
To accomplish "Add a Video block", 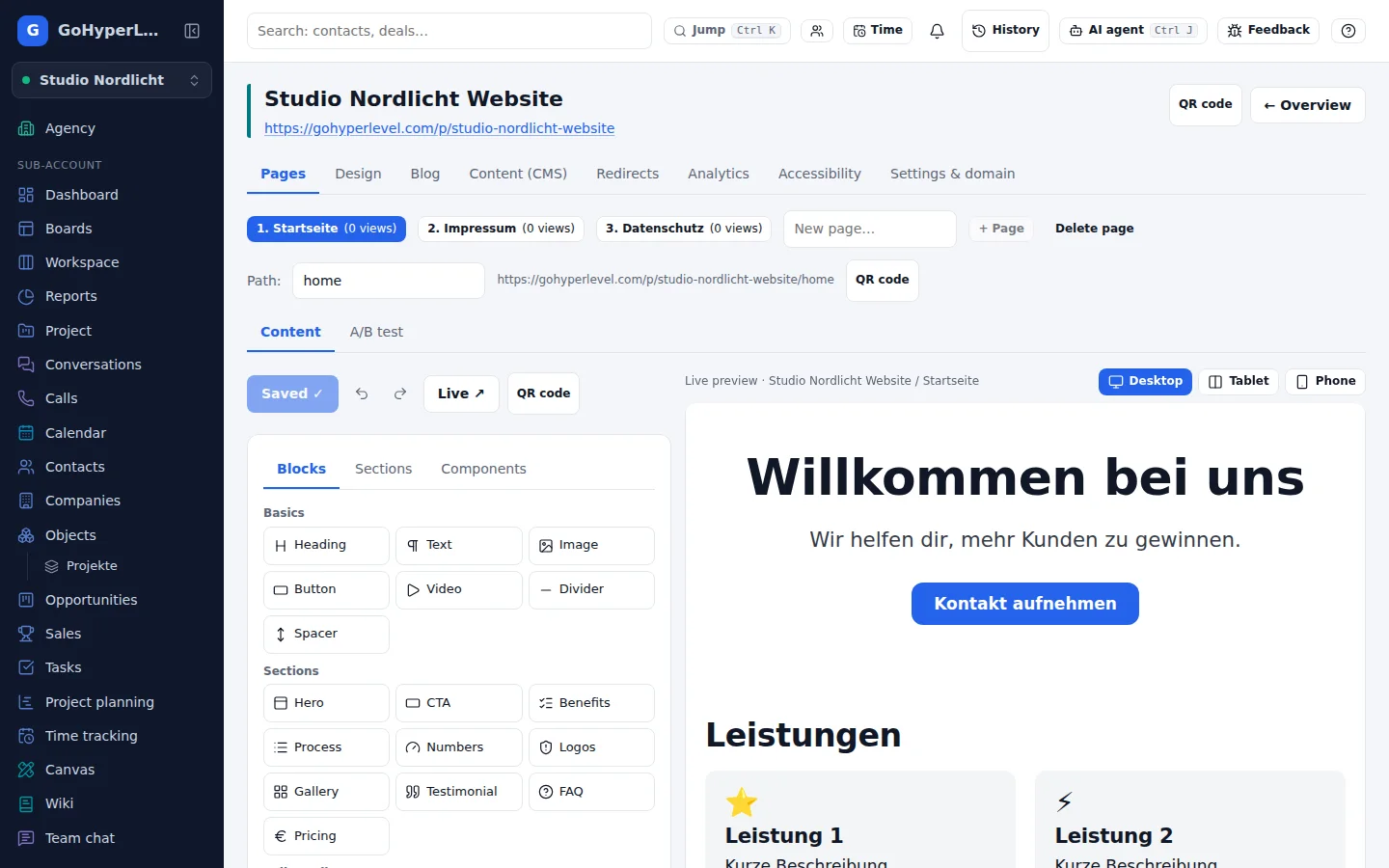I will pyautogui.click(x=459, y=590).
